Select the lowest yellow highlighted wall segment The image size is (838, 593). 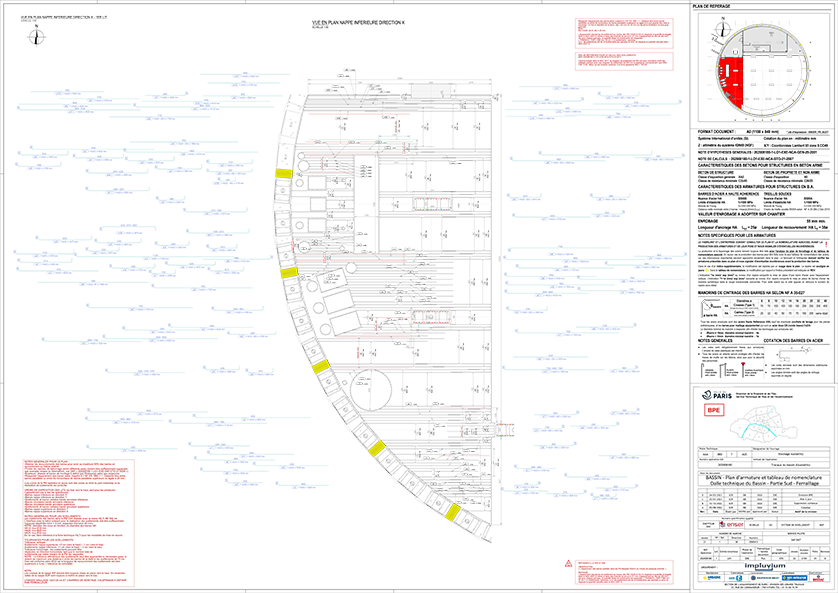click(x=453, y=511)
